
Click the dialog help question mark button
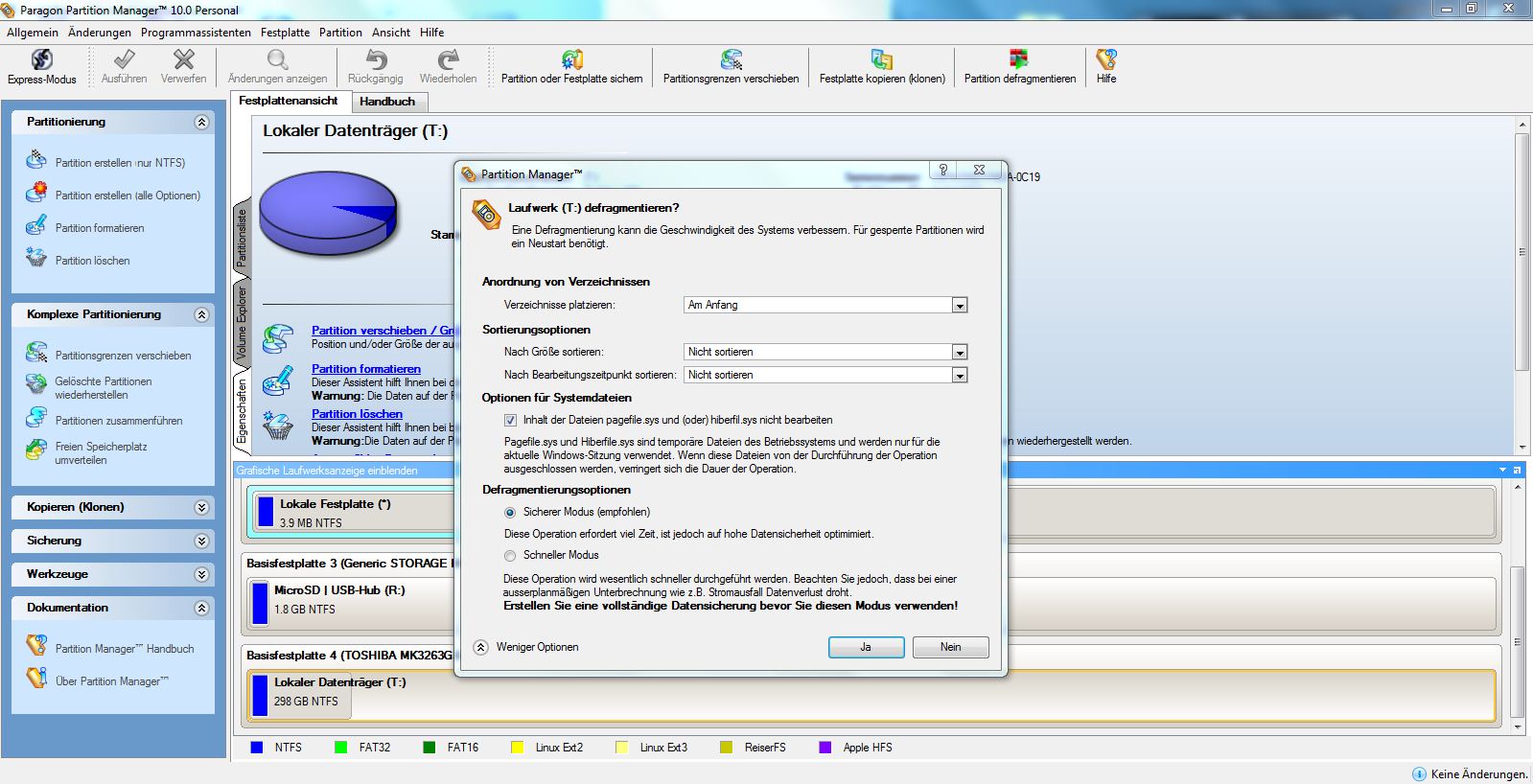[943, 170]
